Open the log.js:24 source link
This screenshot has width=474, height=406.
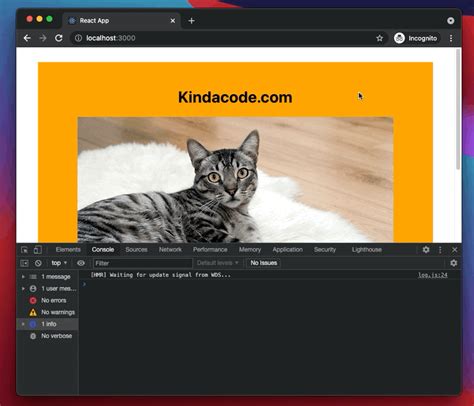pyautogui.click(x=433, y=275)
